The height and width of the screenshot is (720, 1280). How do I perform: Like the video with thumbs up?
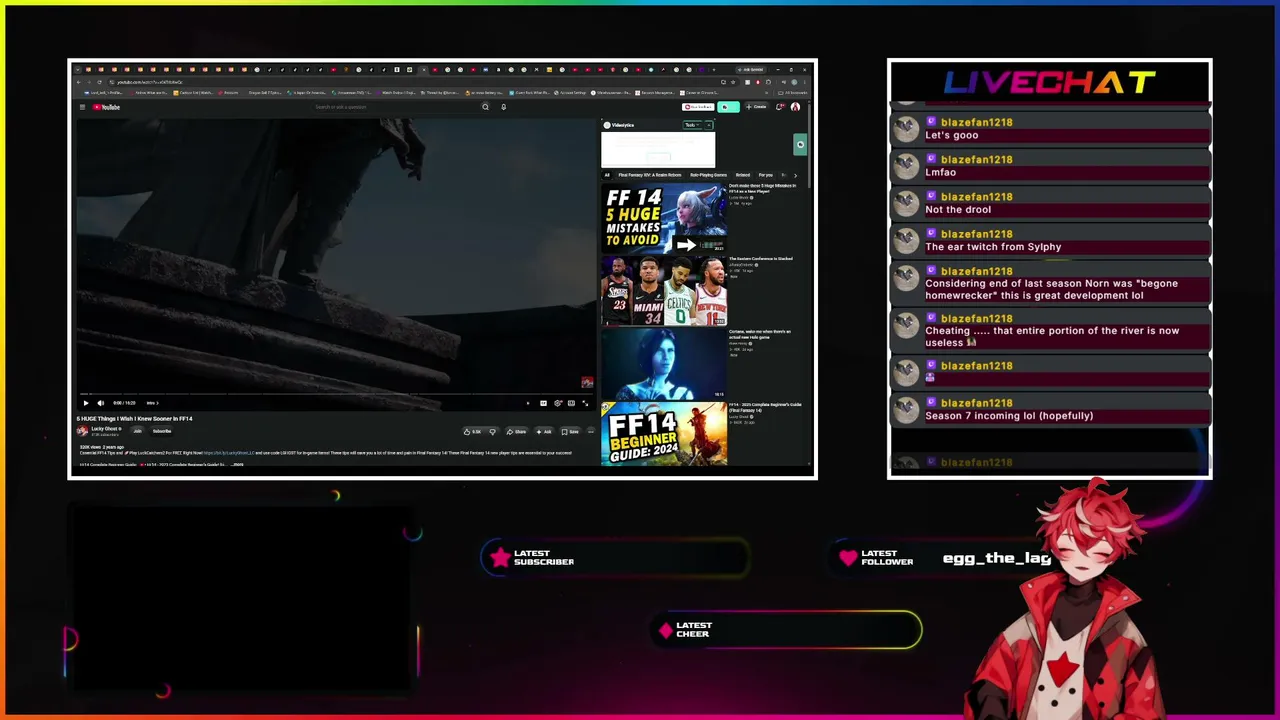pyautogui.click(x=473, y=431)
